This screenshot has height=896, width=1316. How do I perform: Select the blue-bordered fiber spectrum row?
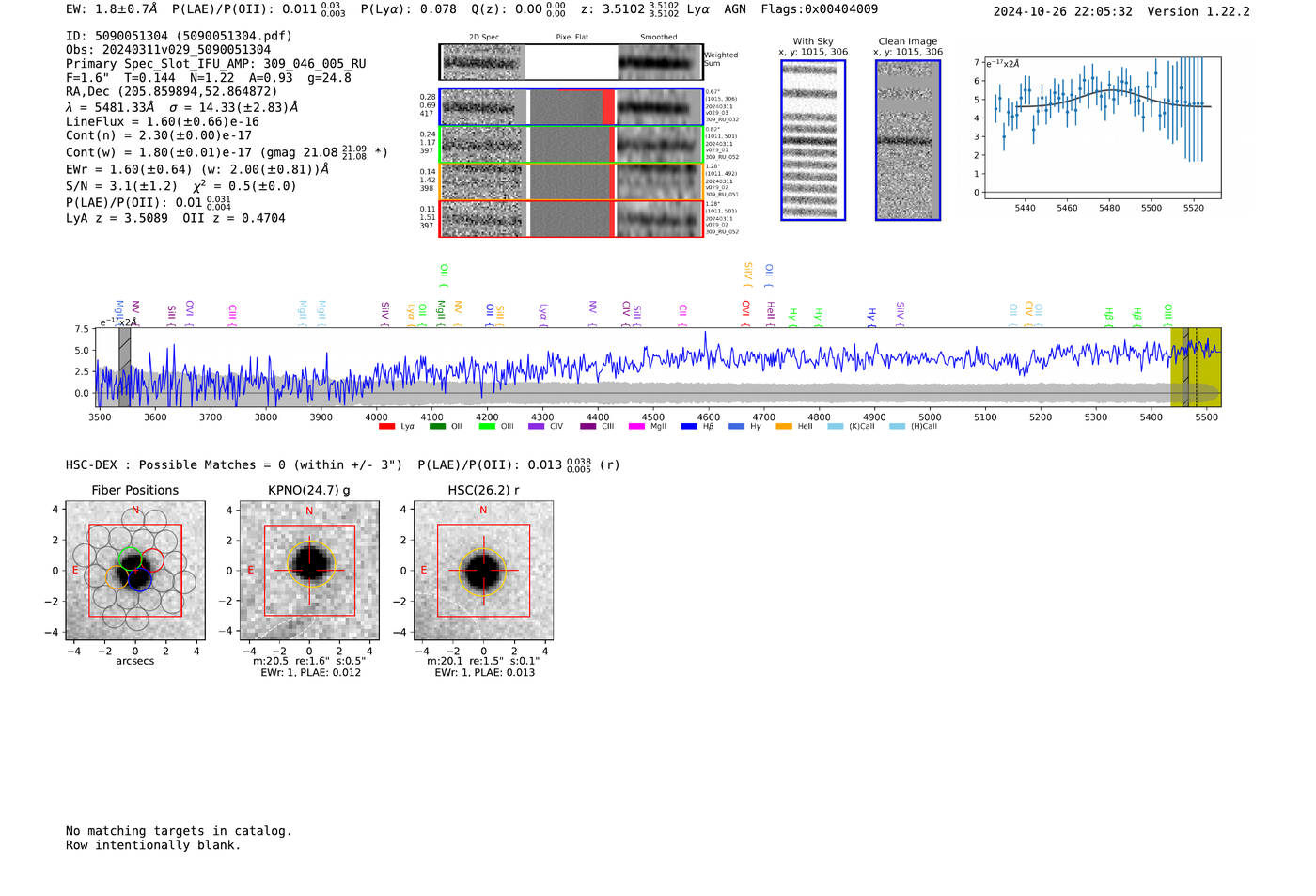tap(572, 107)
